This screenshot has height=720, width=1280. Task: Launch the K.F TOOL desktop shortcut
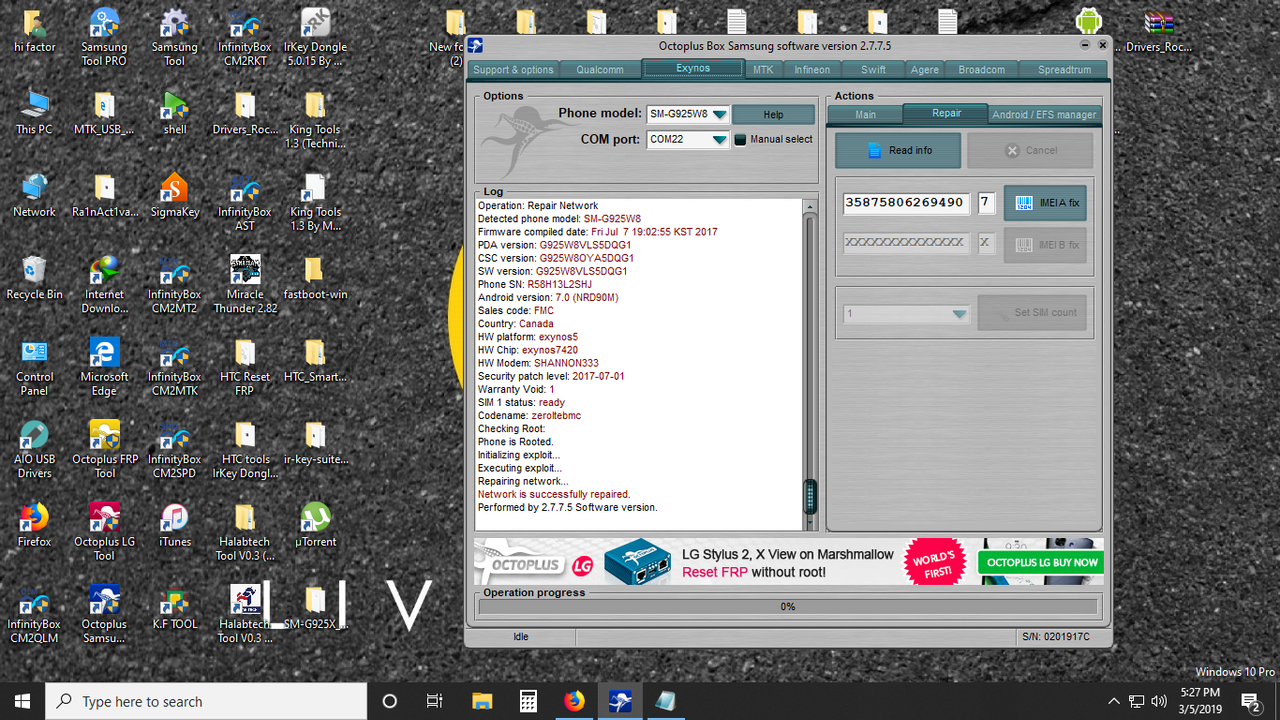coord(174,607)
